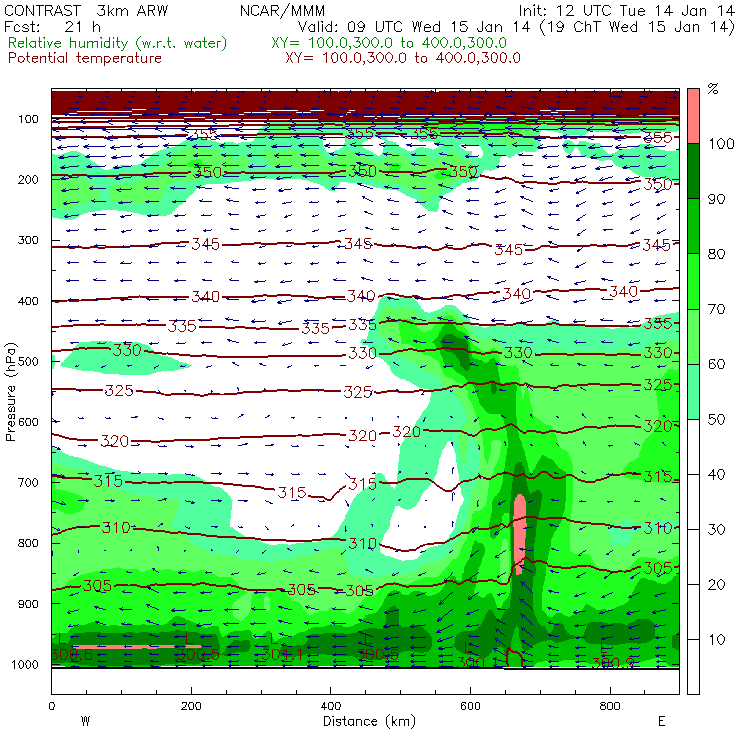Select the 'E' east-end marker

[662, 721]
